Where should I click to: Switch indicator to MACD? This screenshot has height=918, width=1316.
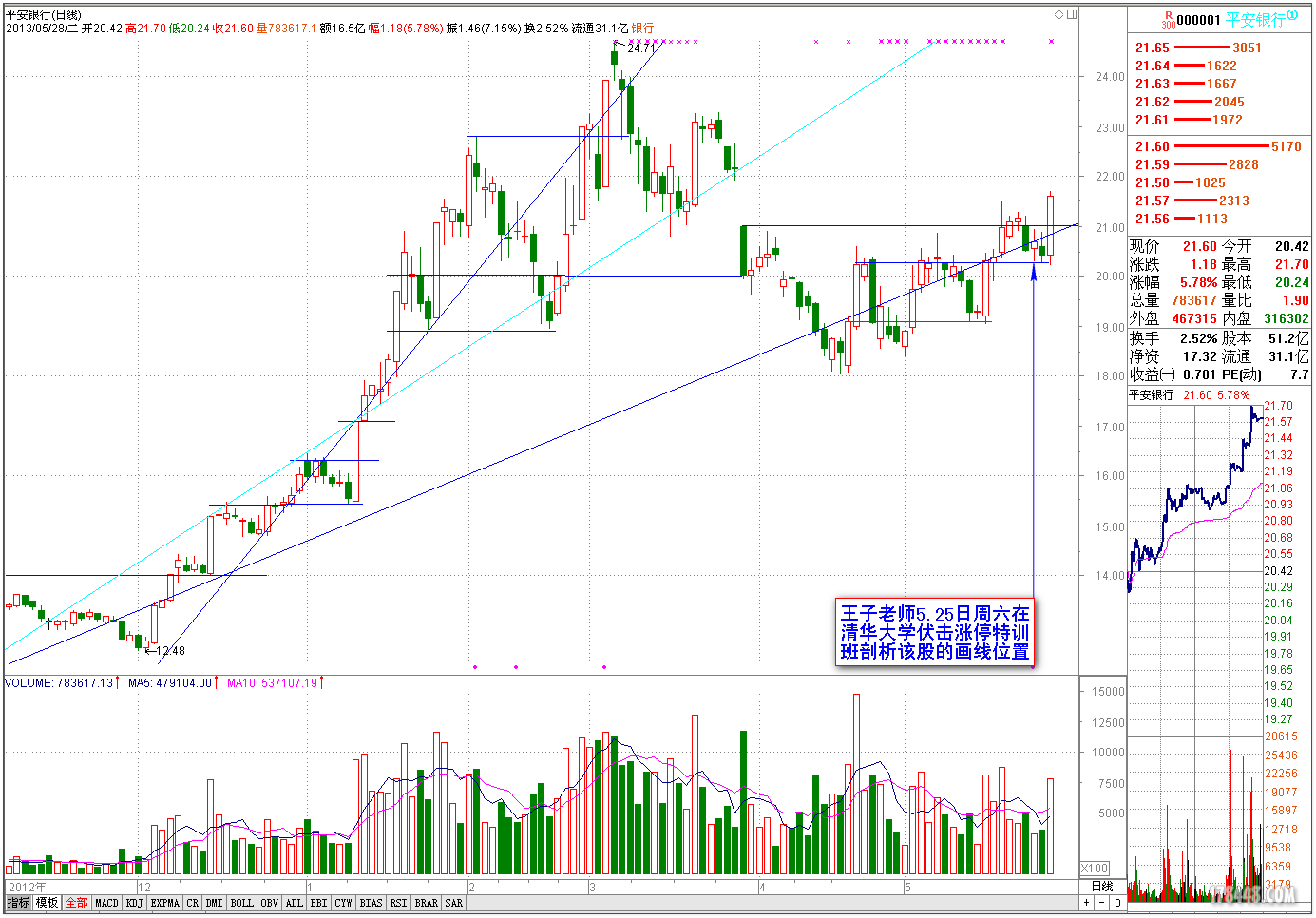click(x=107, y=903)
